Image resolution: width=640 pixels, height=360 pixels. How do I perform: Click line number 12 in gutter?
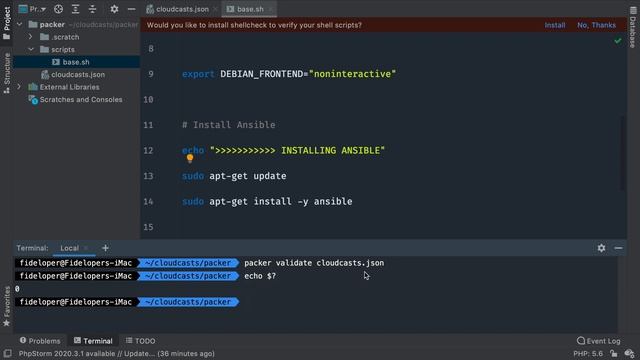coord(148,150)
